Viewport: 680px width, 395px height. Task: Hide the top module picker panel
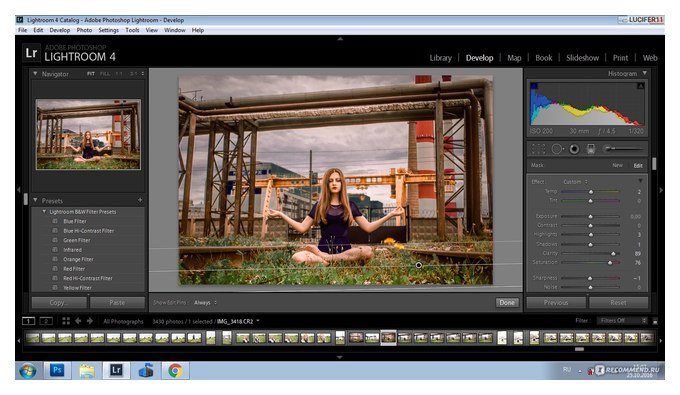pos(340,39)
